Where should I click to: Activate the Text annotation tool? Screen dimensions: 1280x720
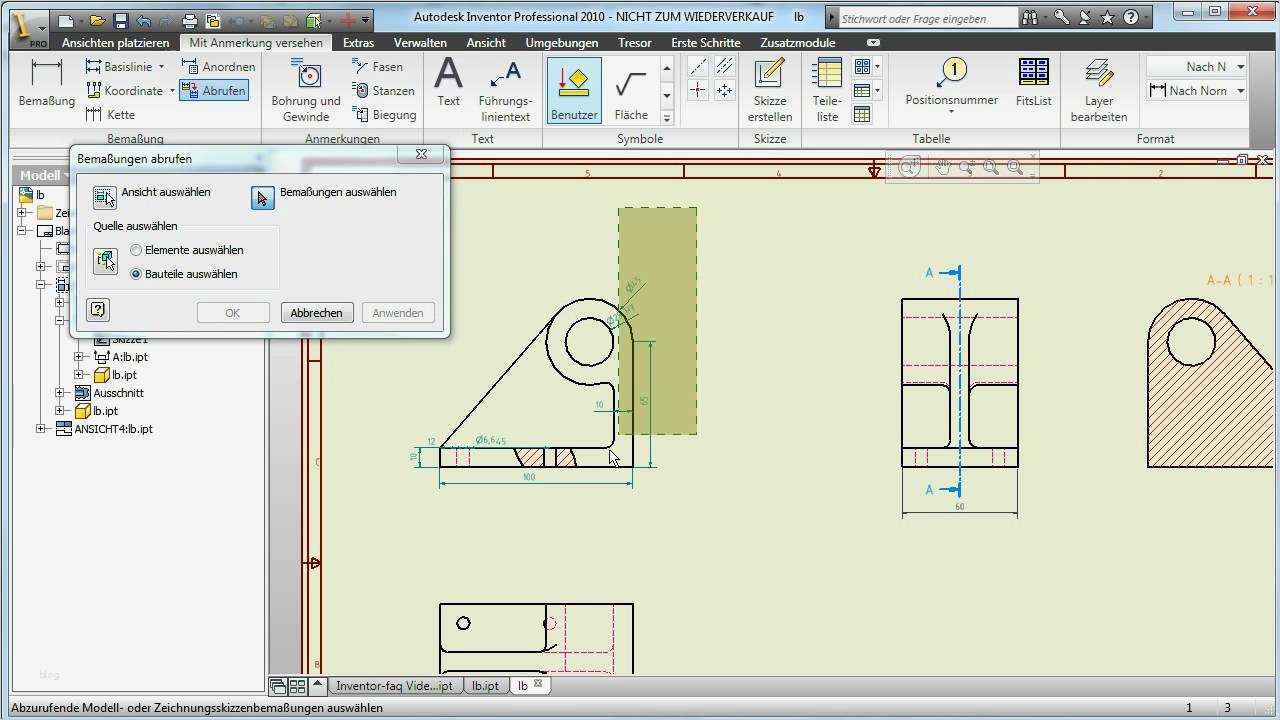(x=448, y=83)
